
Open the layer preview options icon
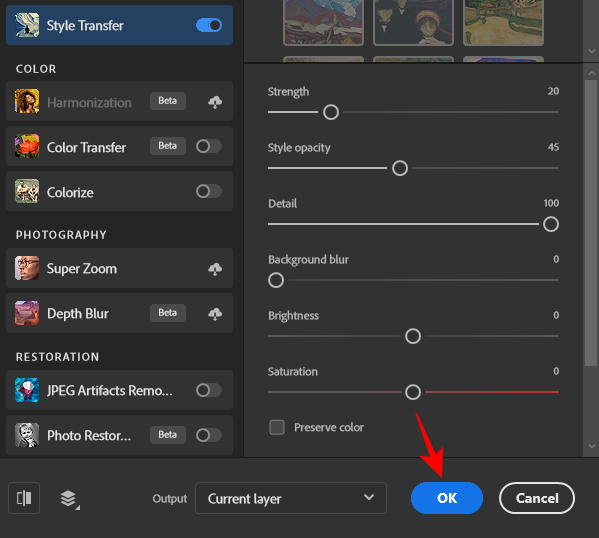tap(70, 499)
